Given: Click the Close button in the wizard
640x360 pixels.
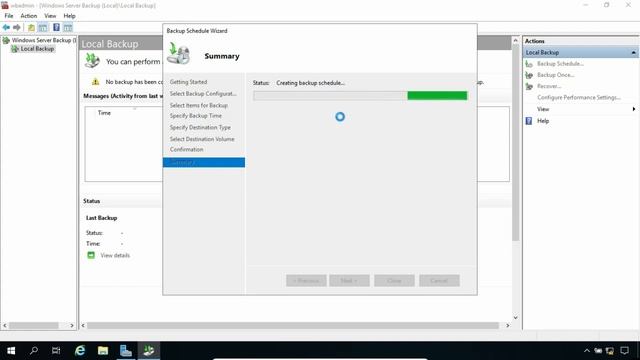Looking at the screenshot, I should [x=394, y=280].
